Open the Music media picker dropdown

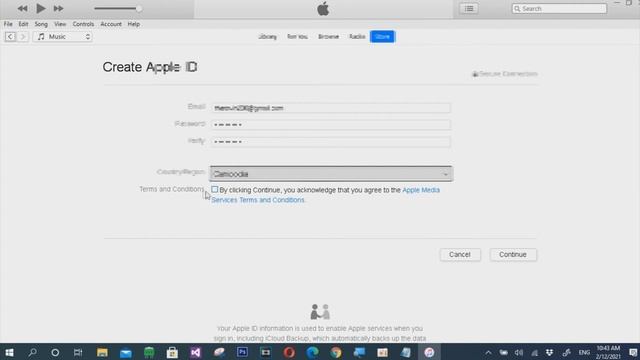62,37
